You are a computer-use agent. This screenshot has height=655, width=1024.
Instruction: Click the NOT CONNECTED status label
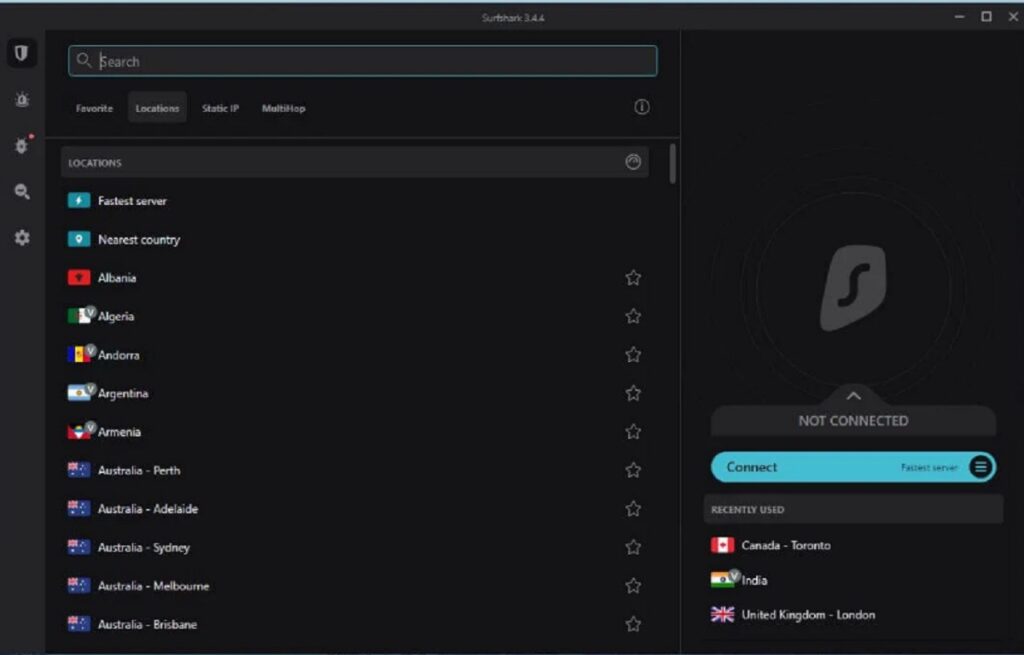coord(853,421)
